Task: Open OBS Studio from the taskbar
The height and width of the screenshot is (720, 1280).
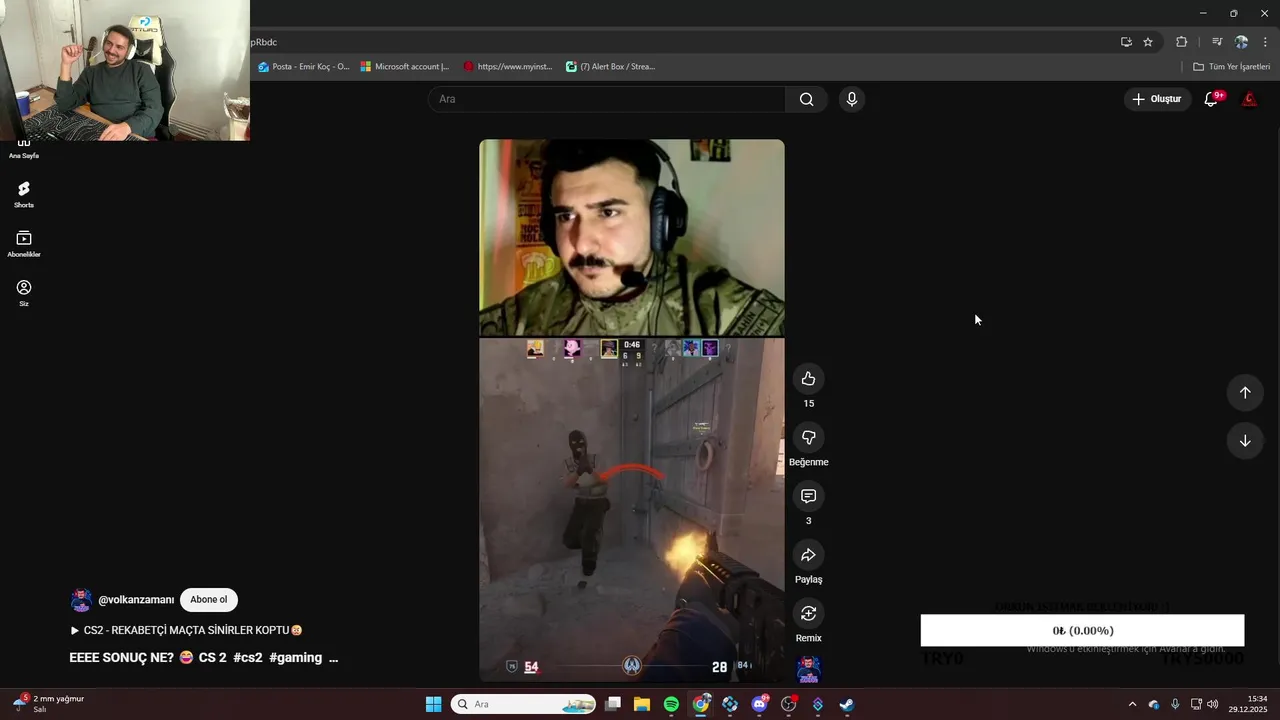Action: 788,705
